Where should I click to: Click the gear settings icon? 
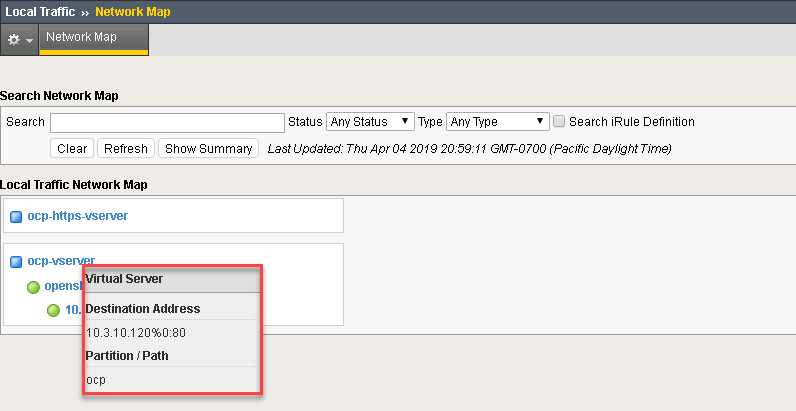(14, 40)
